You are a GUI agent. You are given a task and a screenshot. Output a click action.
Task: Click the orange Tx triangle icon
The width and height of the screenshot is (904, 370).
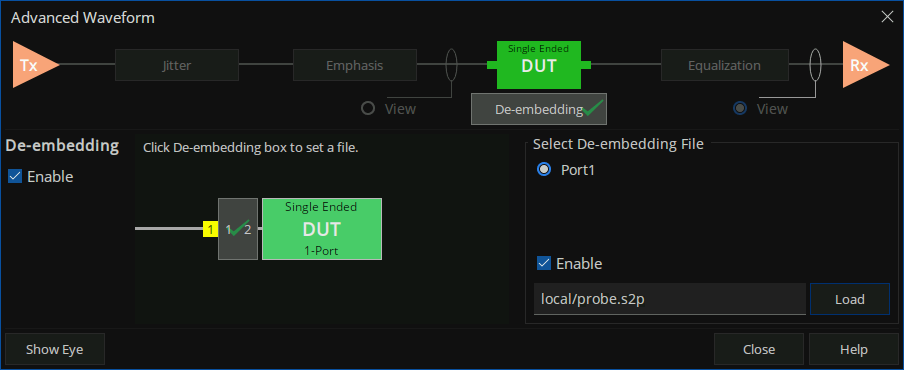(33, 65)
